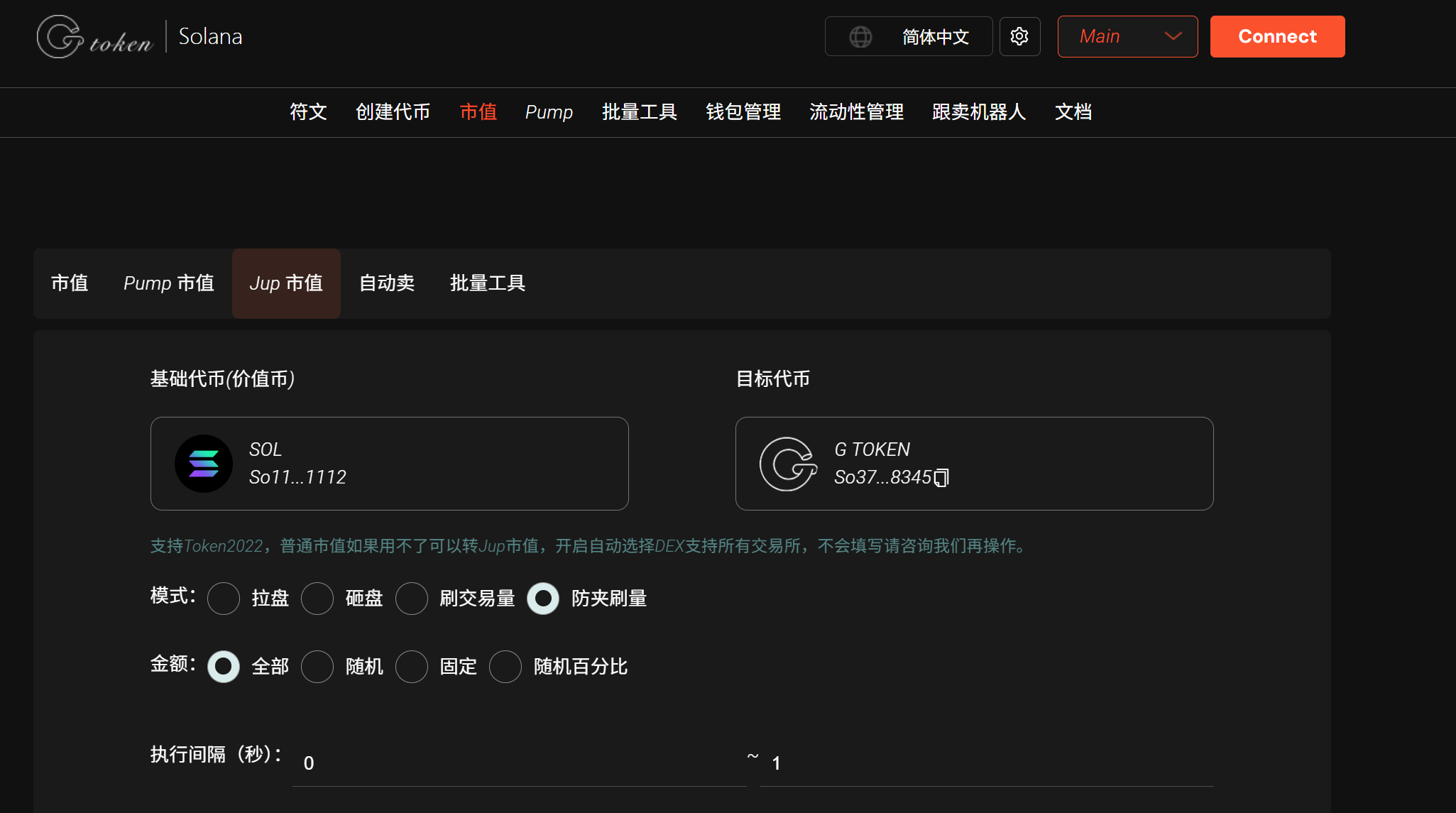The image size is (1456, 813).
Task: Click the 执行间隔（秒） label
Action: [x=217, y=754]
